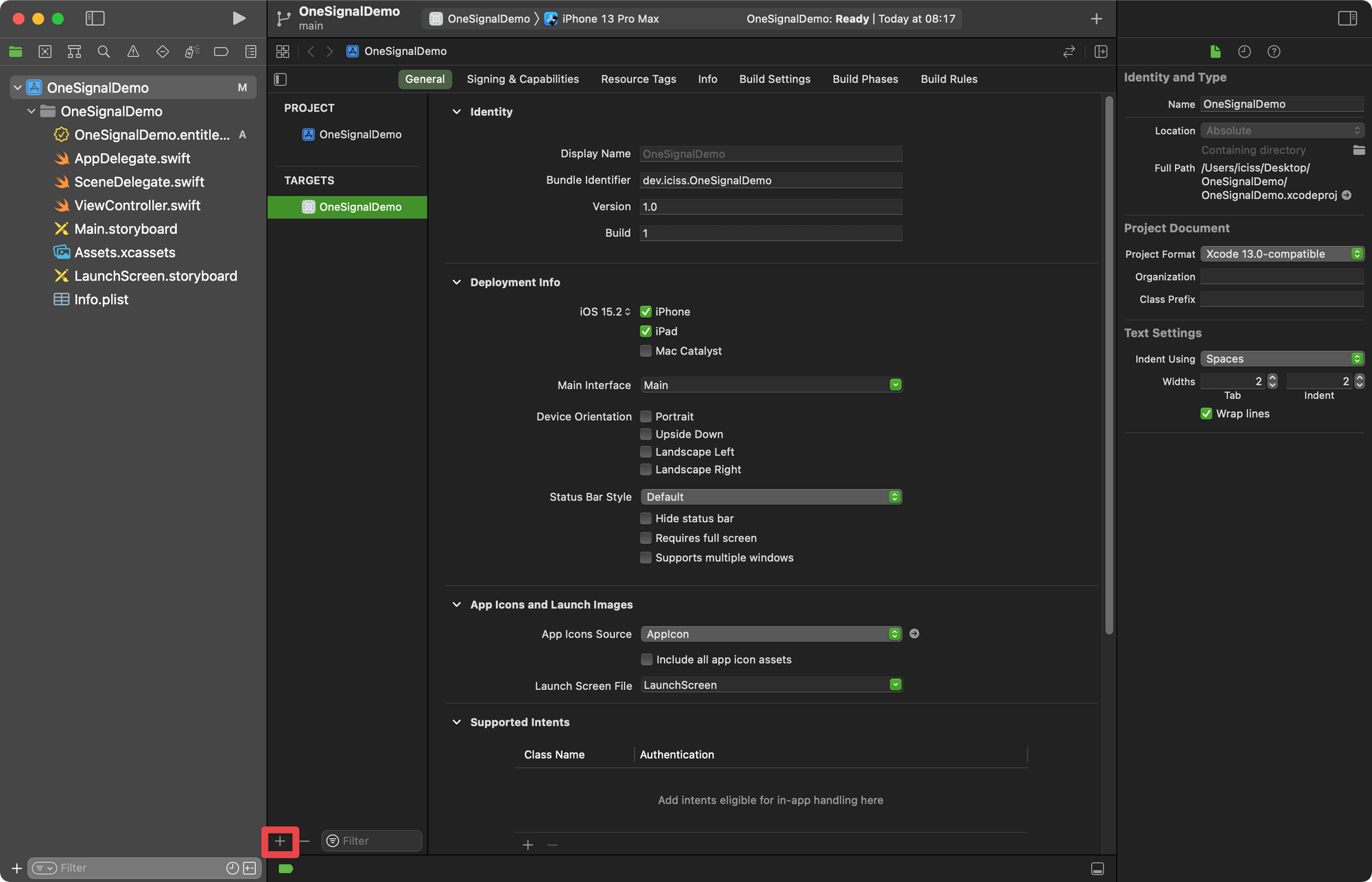The width and height of the screenshot is (1372, 882).
Task: Toggle the iPhone deployment checkbox
Action: [x=646, y=311]
